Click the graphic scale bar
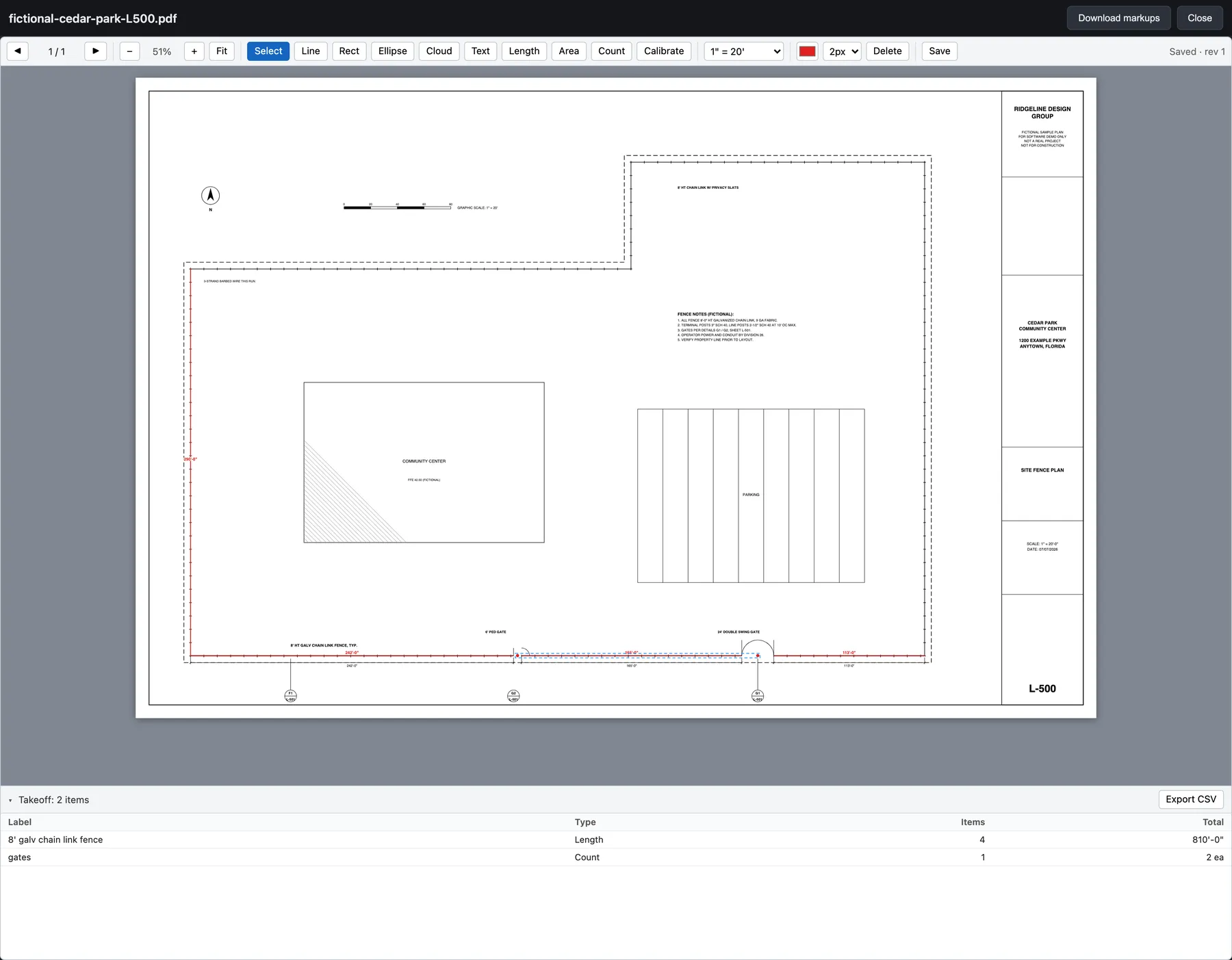This screenshot has height=960, width=1232. click(397, 207)
